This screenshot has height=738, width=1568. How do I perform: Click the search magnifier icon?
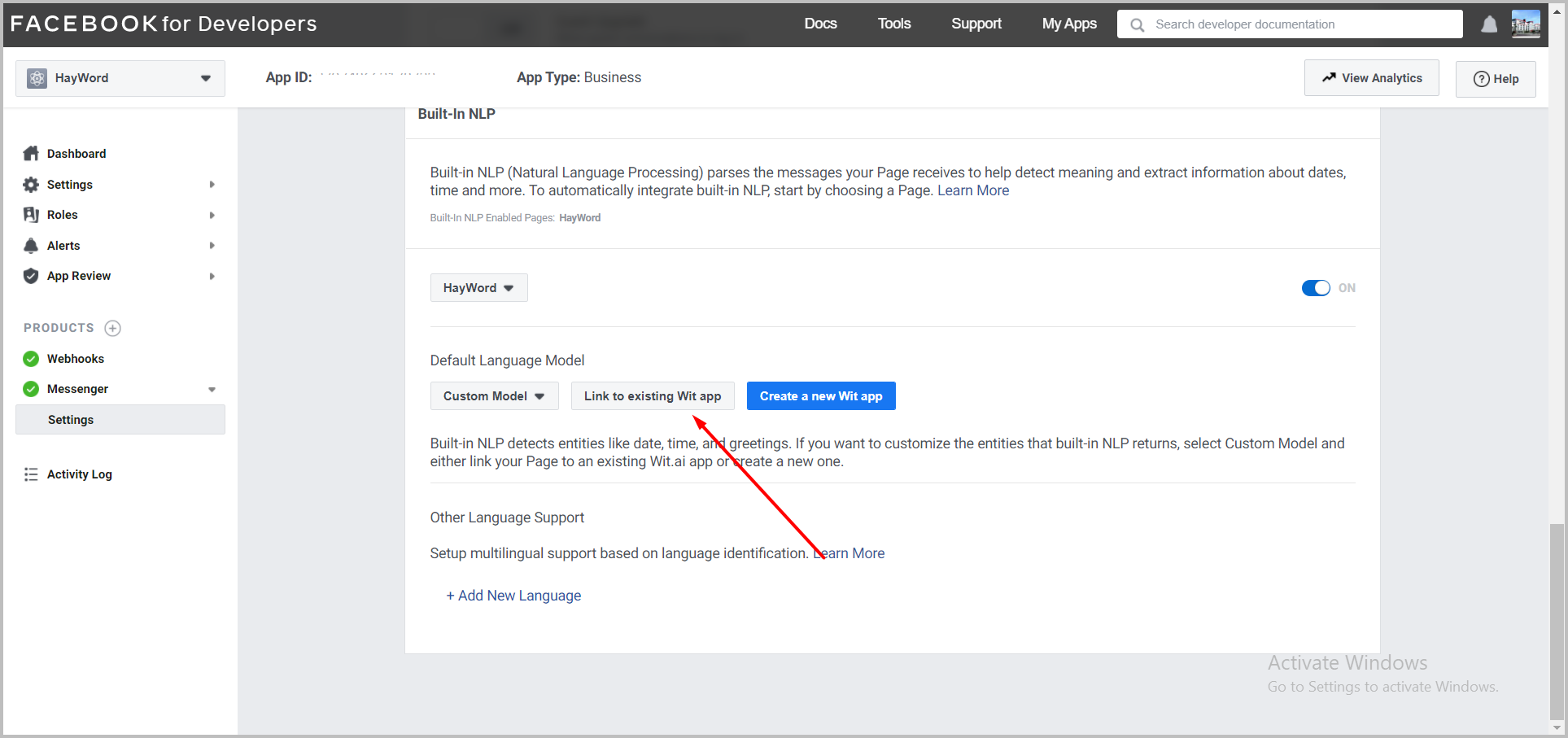(1138, 25)
